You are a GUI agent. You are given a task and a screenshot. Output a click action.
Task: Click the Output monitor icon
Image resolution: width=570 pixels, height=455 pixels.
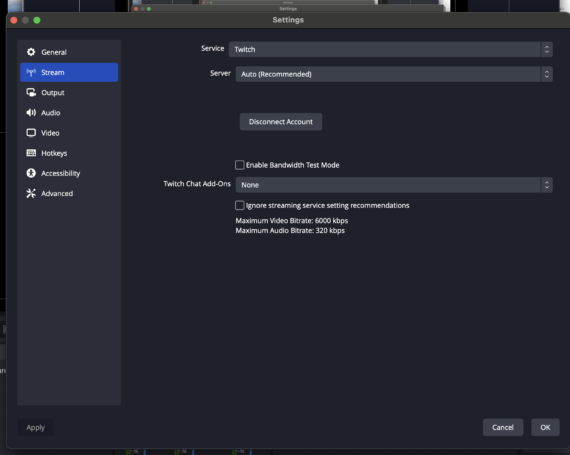coord(31,92)
